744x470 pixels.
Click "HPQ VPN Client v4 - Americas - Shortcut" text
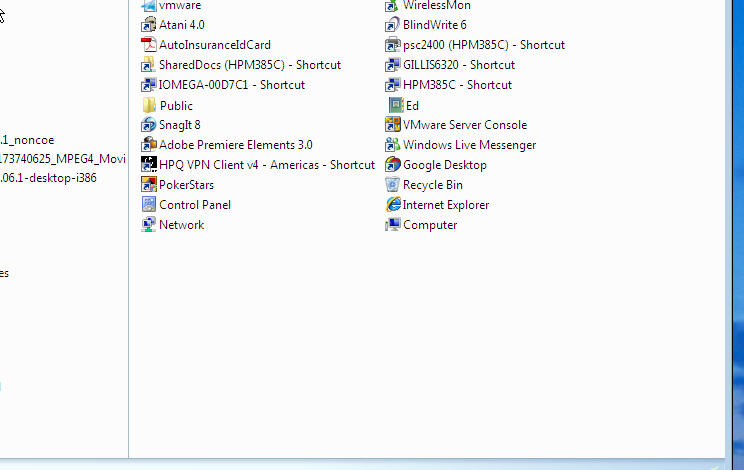pos(267,165)
